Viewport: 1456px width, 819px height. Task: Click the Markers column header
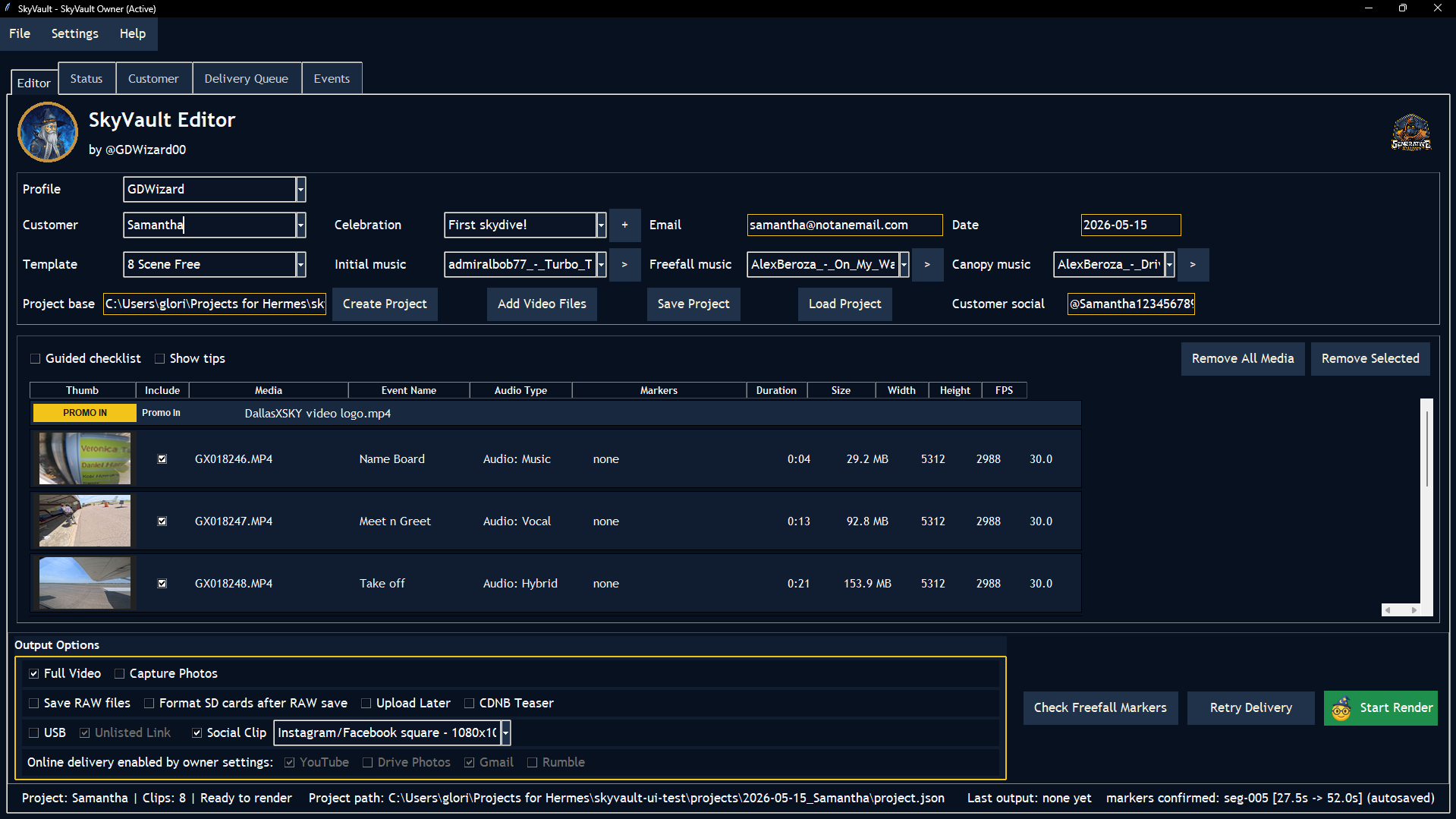pyautogui.click(x=659, y=390)
